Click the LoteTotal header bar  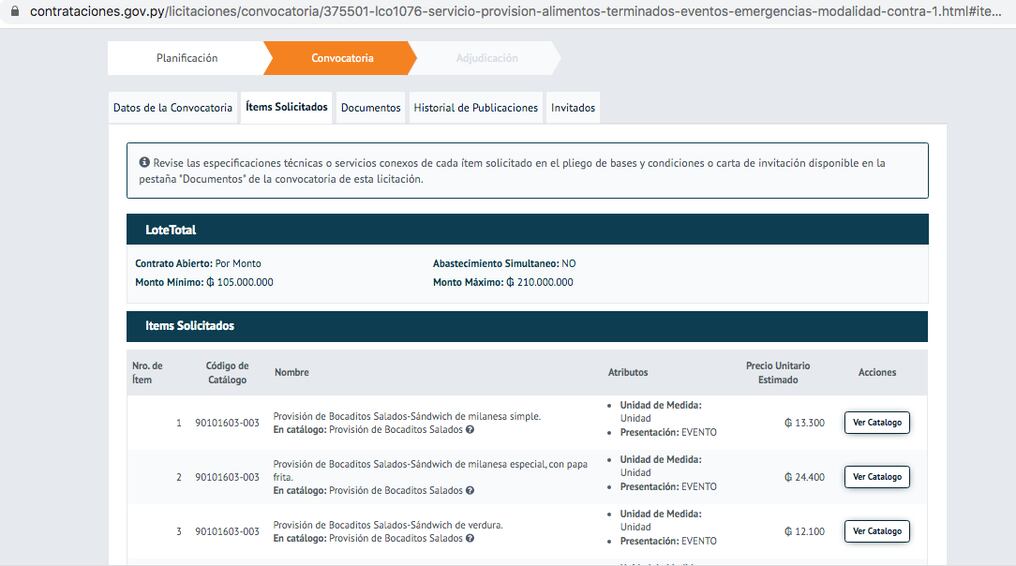tap(527, 229)
